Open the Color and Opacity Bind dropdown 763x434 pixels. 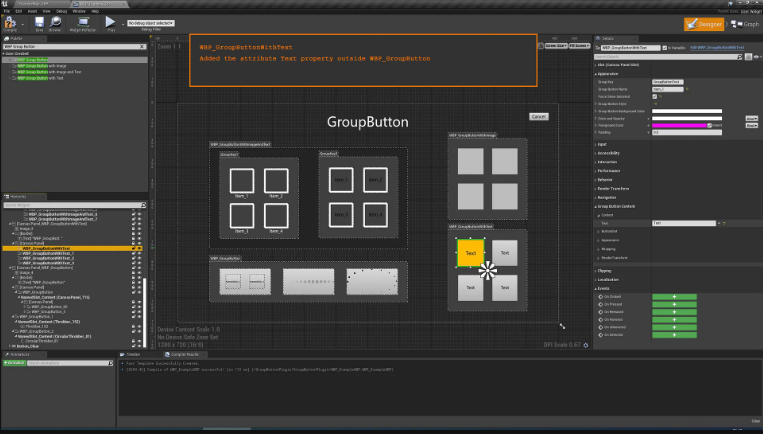click(751, 118)
